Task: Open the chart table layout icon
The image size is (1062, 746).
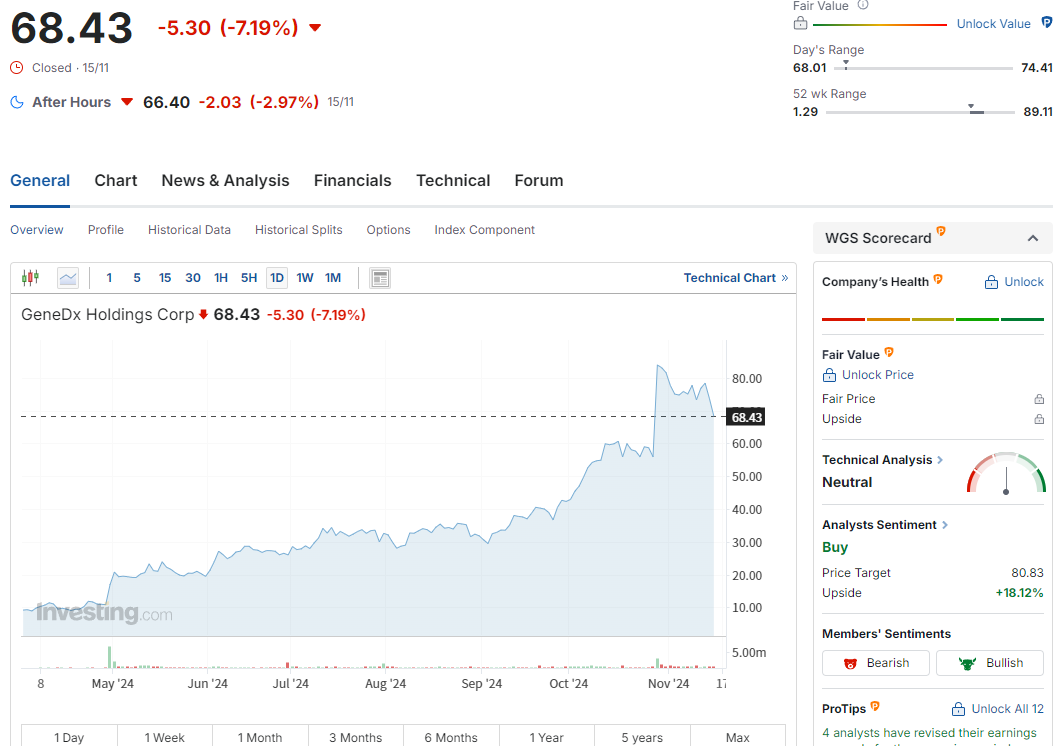Action: point(380,278)
